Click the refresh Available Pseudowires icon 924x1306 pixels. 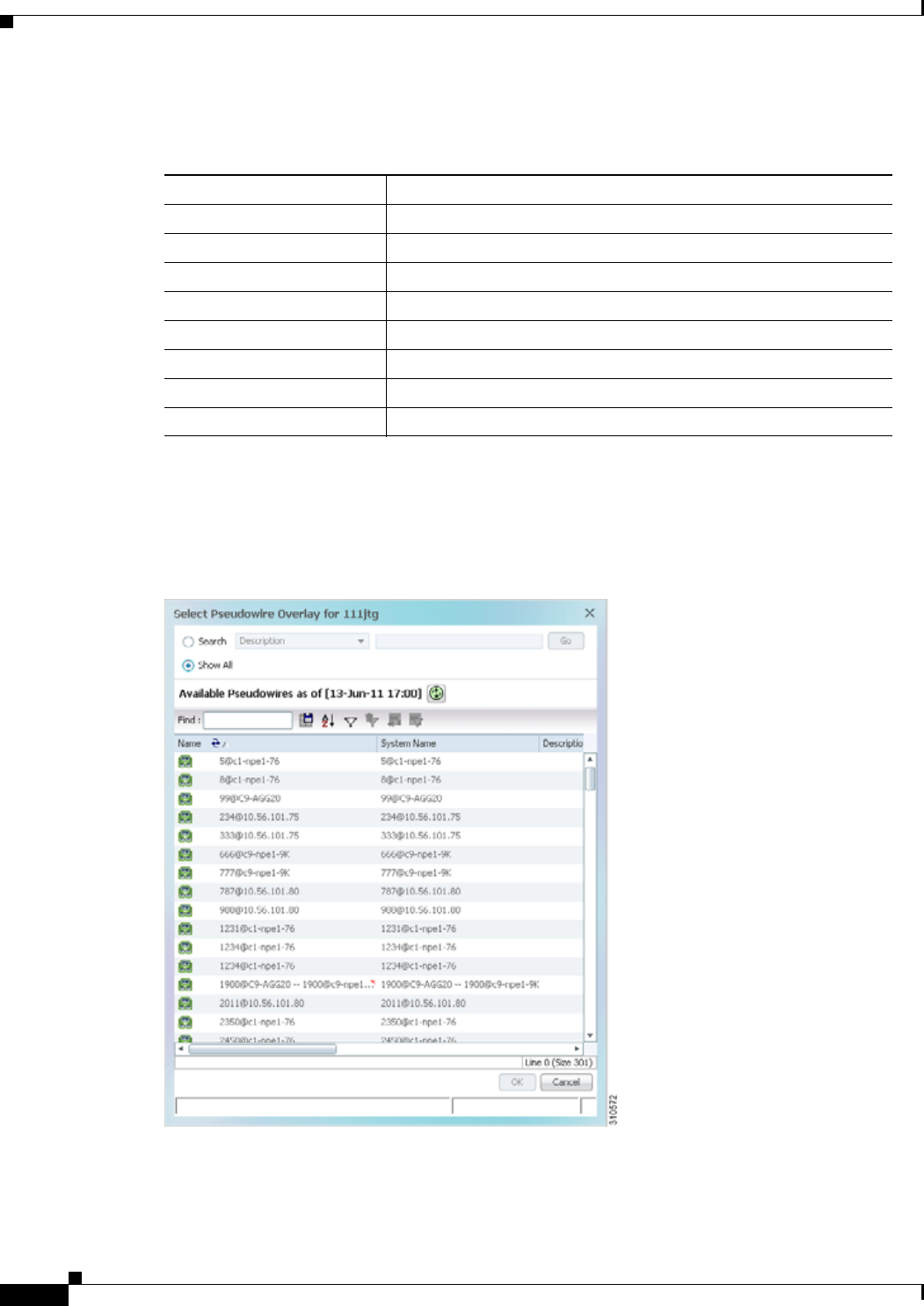click(x=436, y=693)
